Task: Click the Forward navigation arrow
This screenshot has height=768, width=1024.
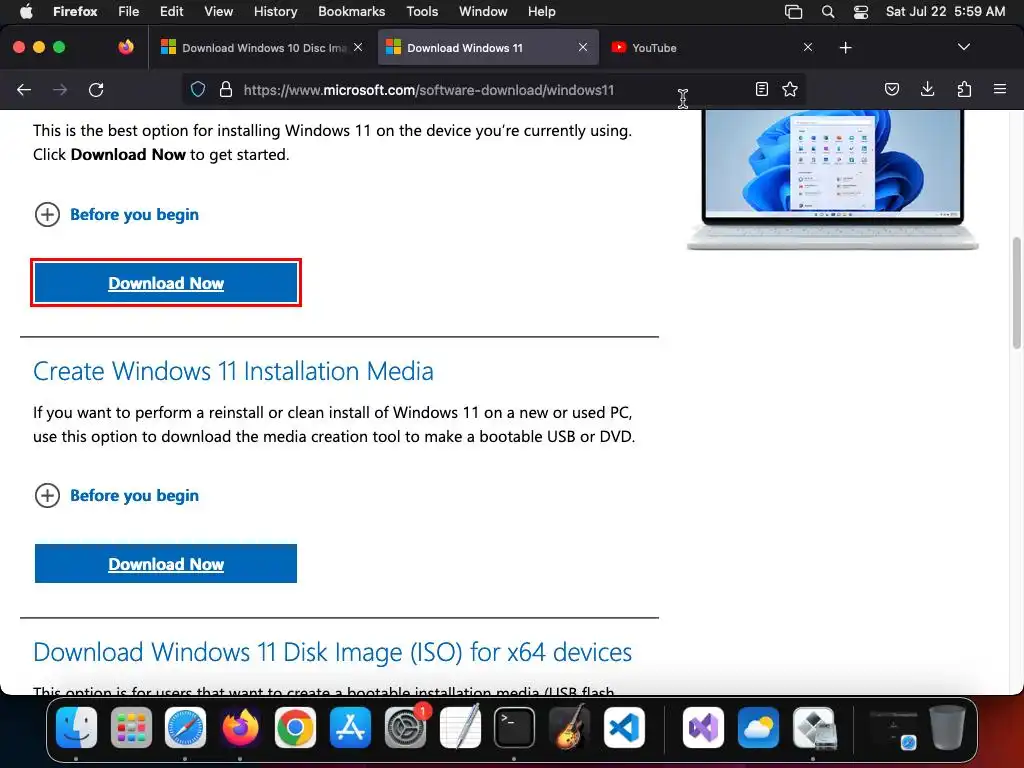Action: click(x=60, y=89)
